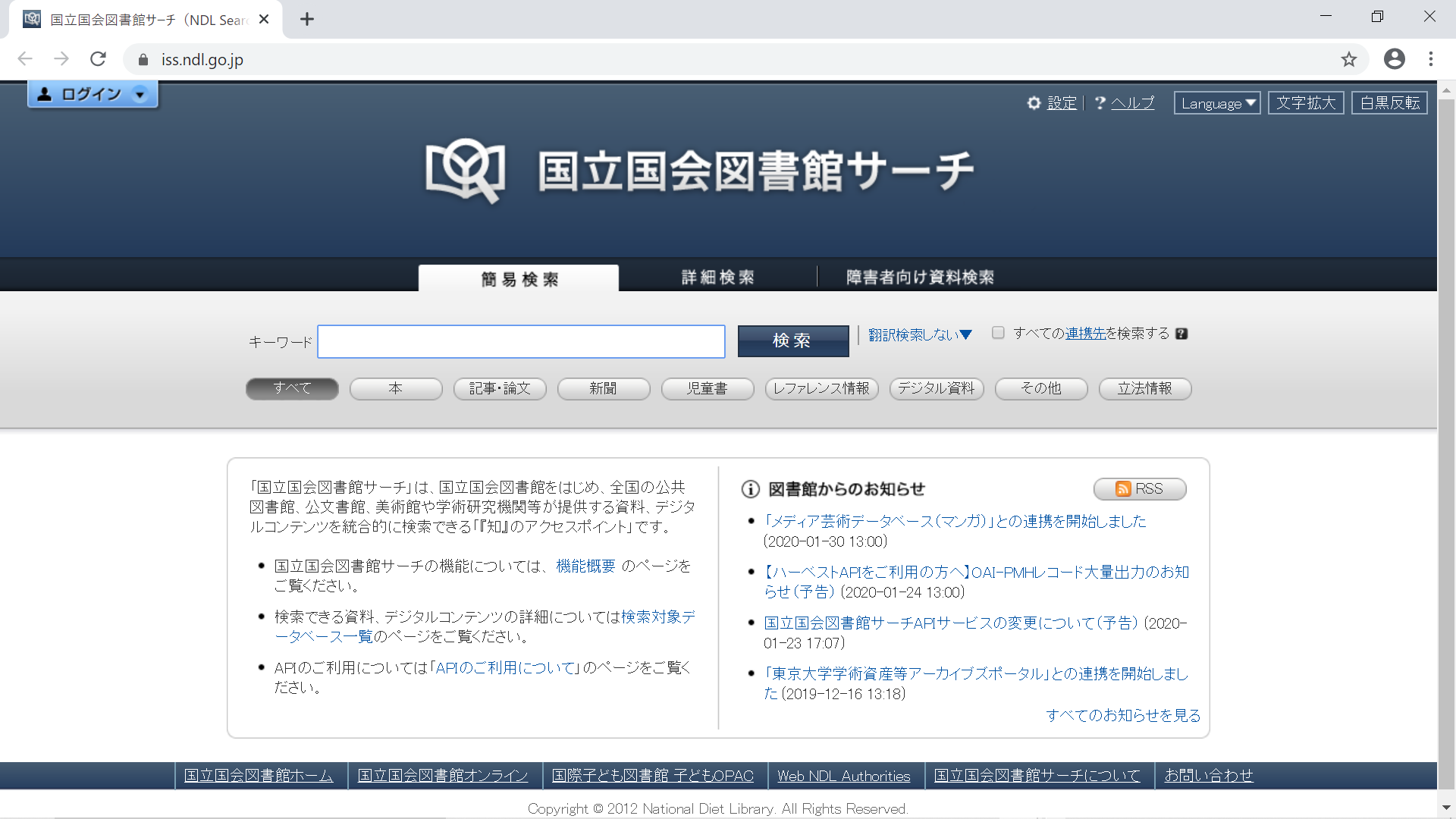Image resolution: width=1456 pixels, height=819 pixels.
Task: Click the browser back arrow
Action: (x=25, y=59)
